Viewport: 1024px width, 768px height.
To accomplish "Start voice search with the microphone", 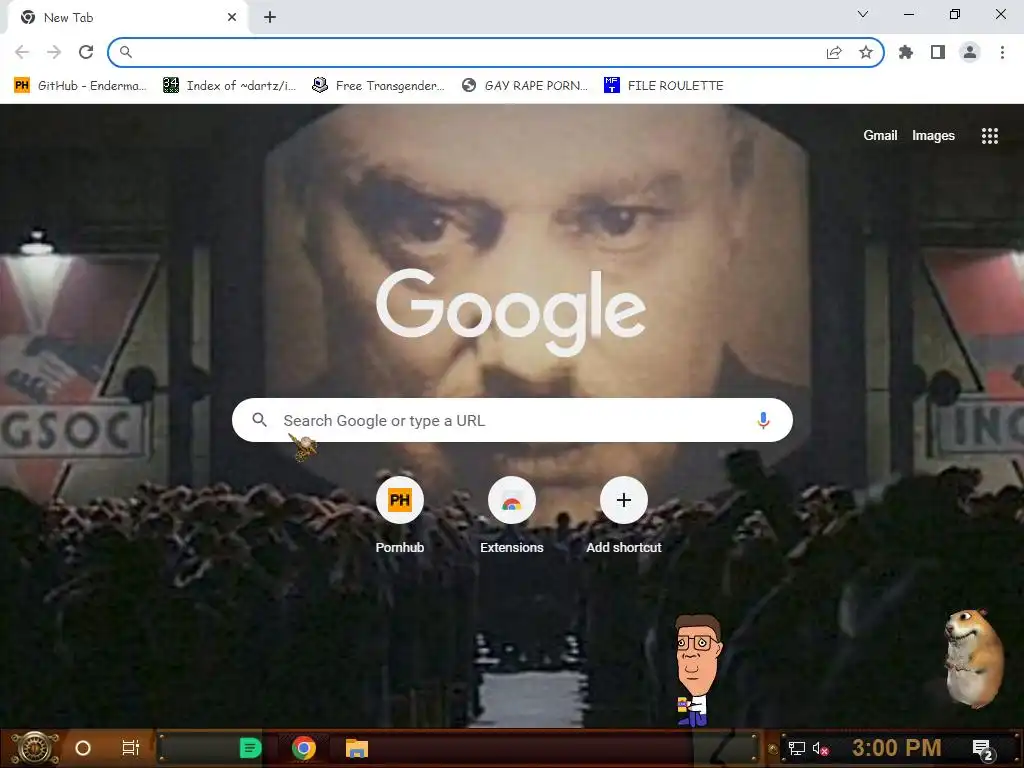I will [x=763, y=420].
